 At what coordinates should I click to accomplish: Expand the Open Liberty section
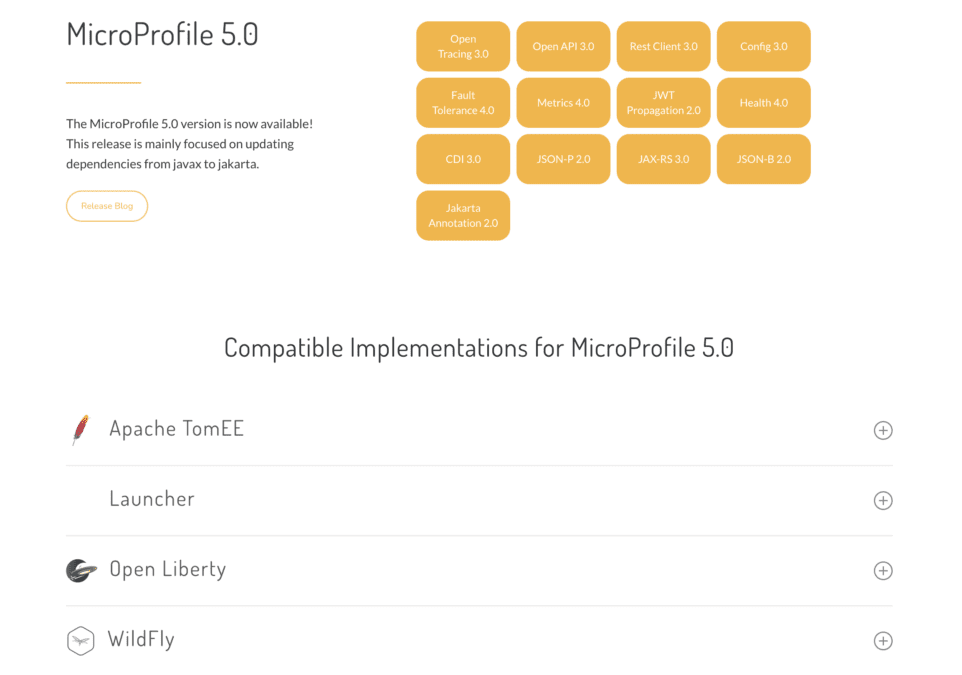tap(883, 570)
